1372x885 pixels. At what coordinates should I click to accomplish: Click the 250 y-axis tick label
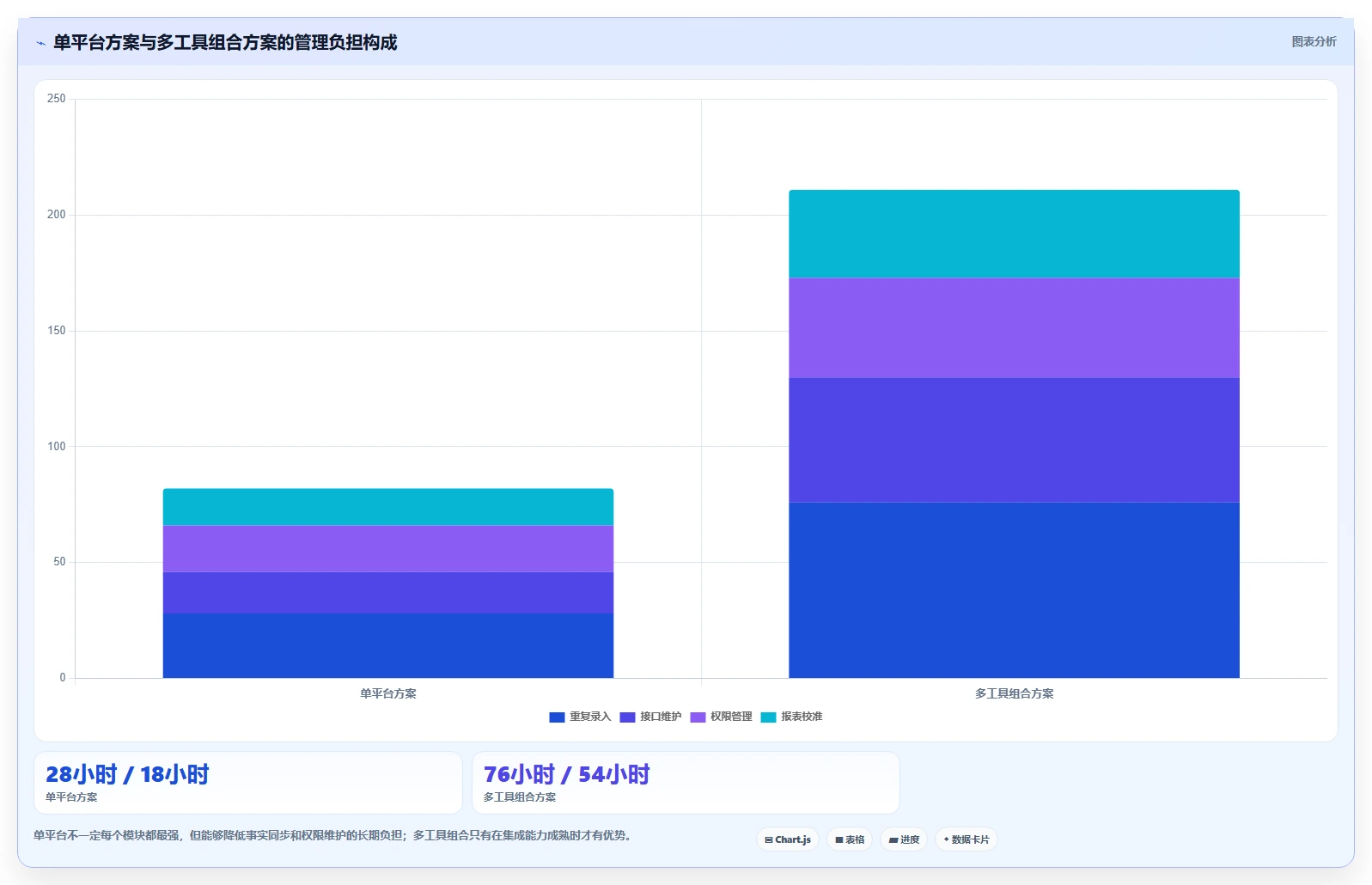point(56,99)
